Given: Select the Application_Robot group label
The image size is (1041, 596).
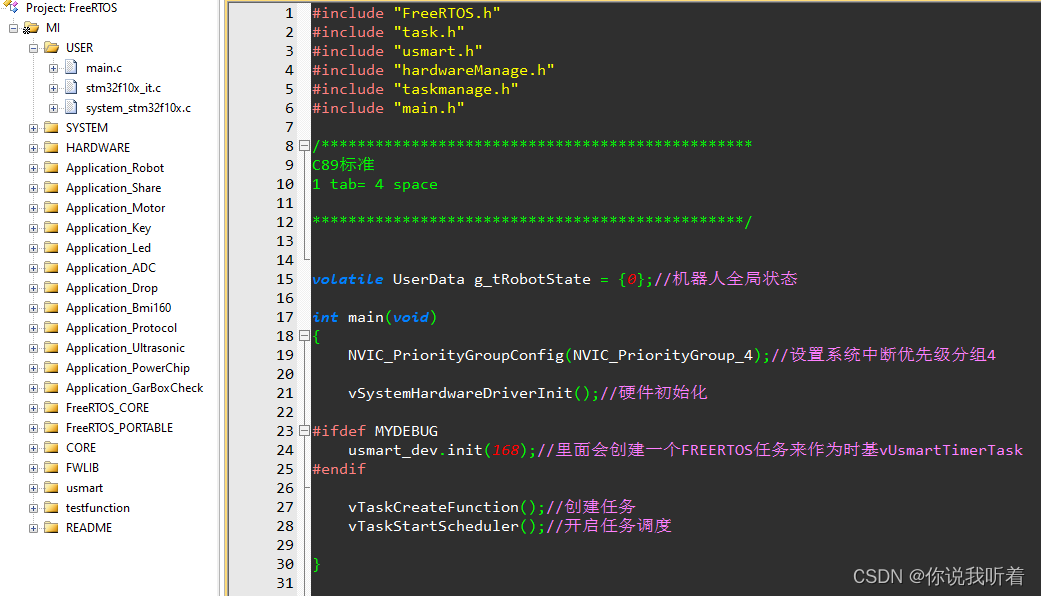Looking at the screenshot, I should (x=115, y=168).
